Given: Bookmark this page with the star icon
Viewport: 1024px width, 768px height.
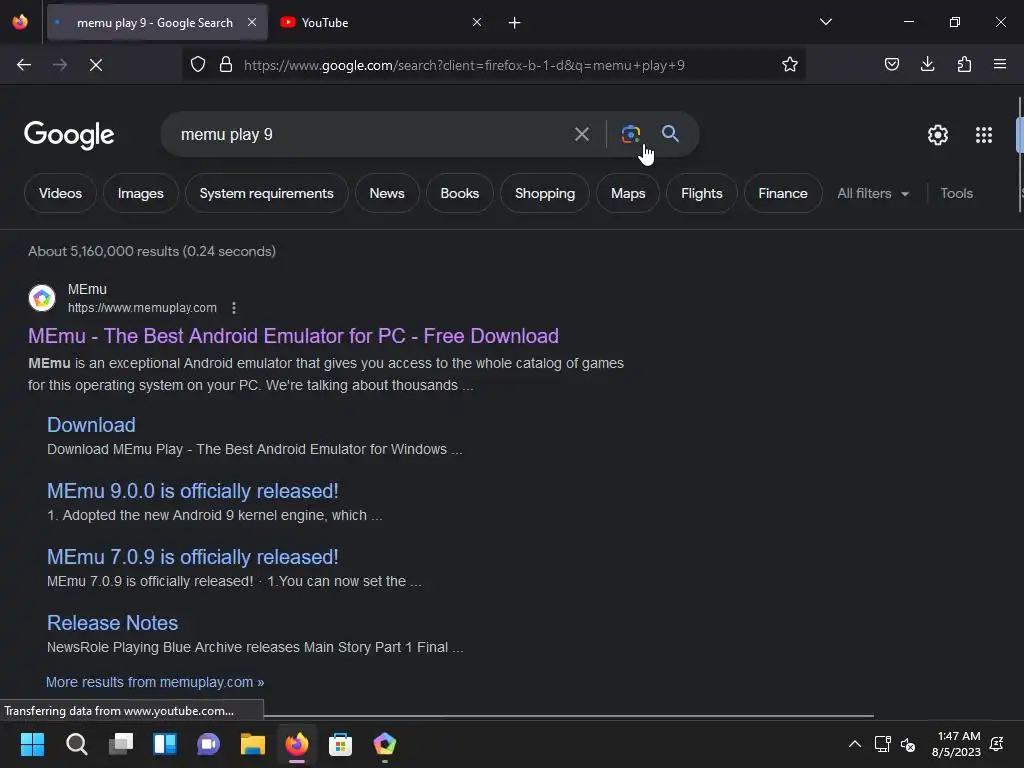Looking at the screenshot, I should point(790,65).
